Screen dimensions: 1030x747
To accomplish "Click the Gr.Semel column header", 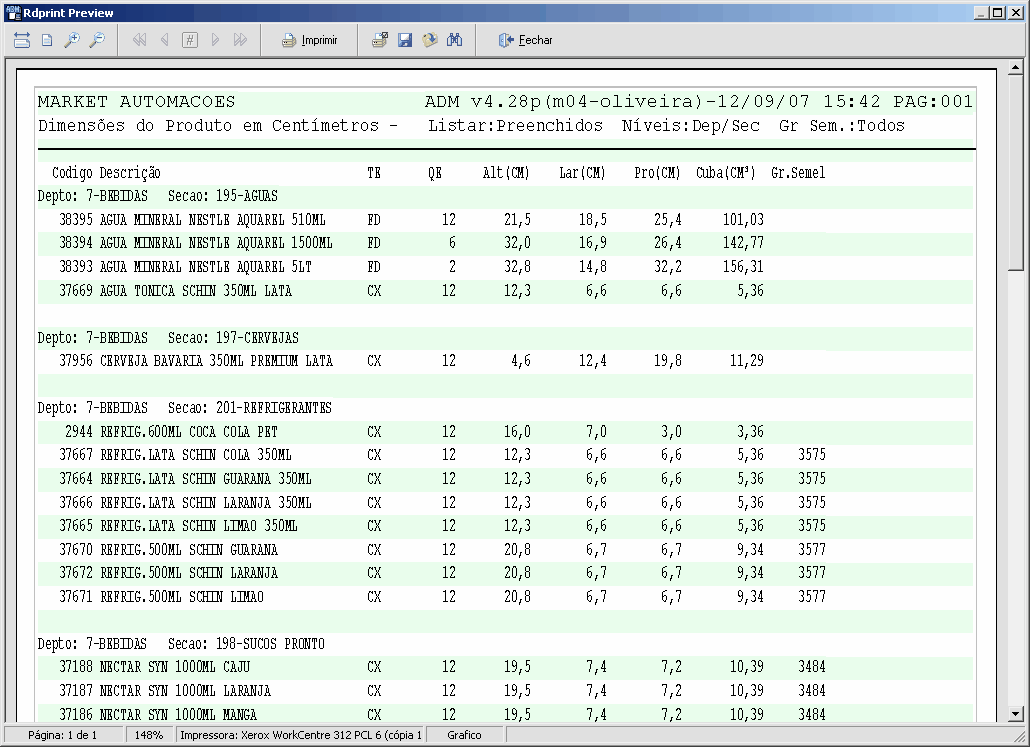I will (x=798, y=173).
